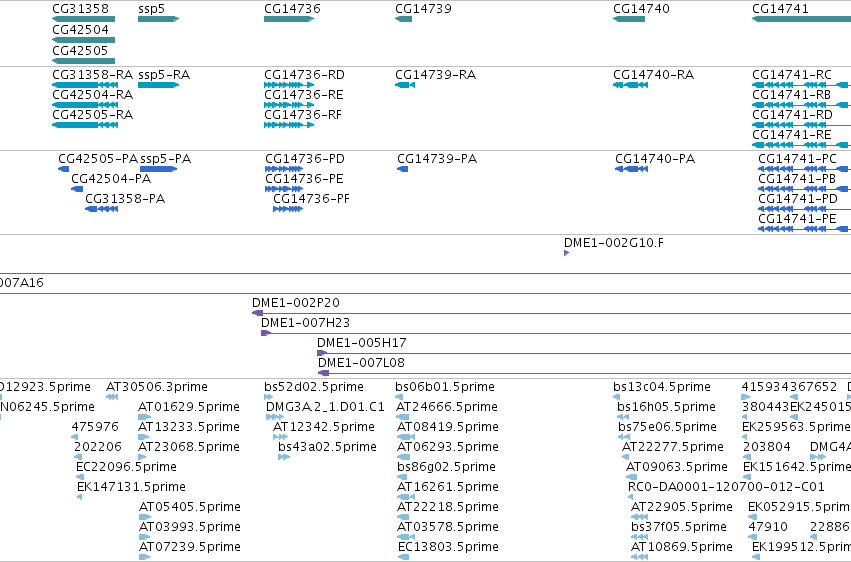The height and width of the screenshot is (562, 851).
Task: Open protein label CG14739-PA
Action: pyautogui.click(x=437, y=159)
